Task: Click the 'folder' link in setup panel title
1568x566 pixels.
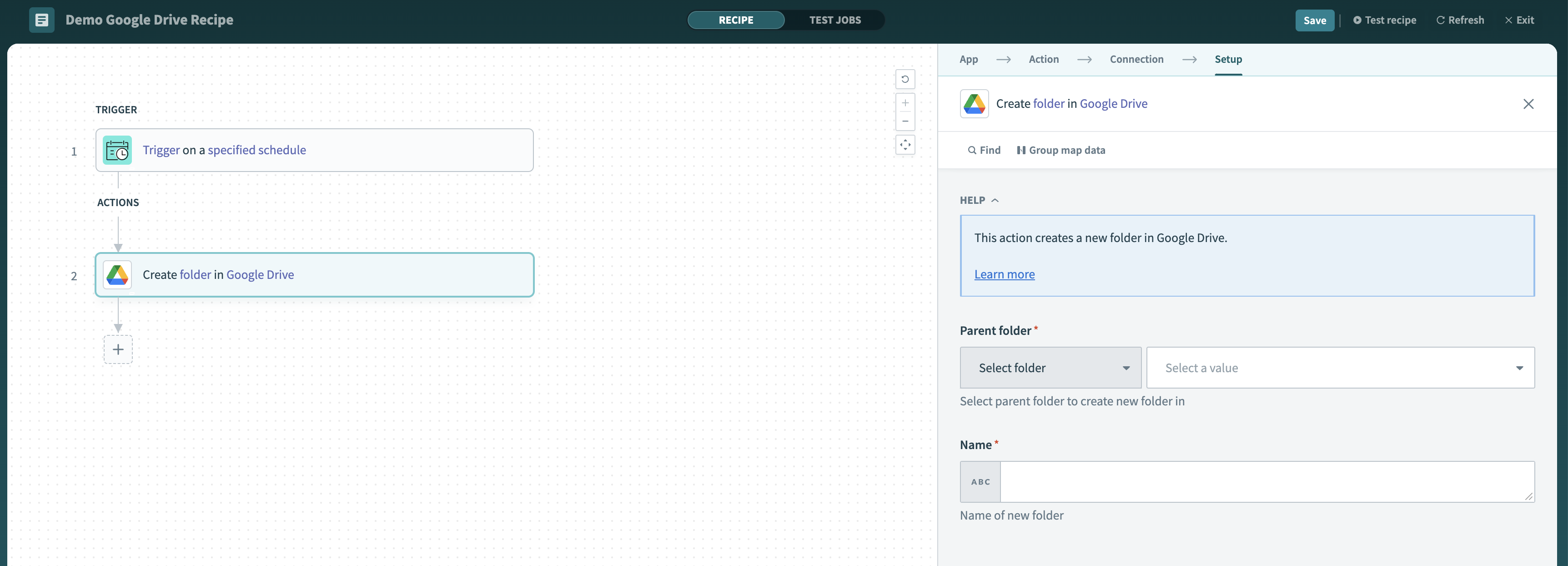Action: [1049, 104]
